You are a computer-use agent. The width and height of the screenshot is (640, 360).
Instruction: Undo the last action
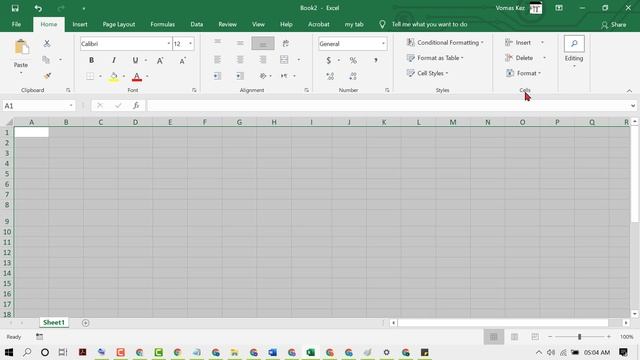(x=38, y=8)
